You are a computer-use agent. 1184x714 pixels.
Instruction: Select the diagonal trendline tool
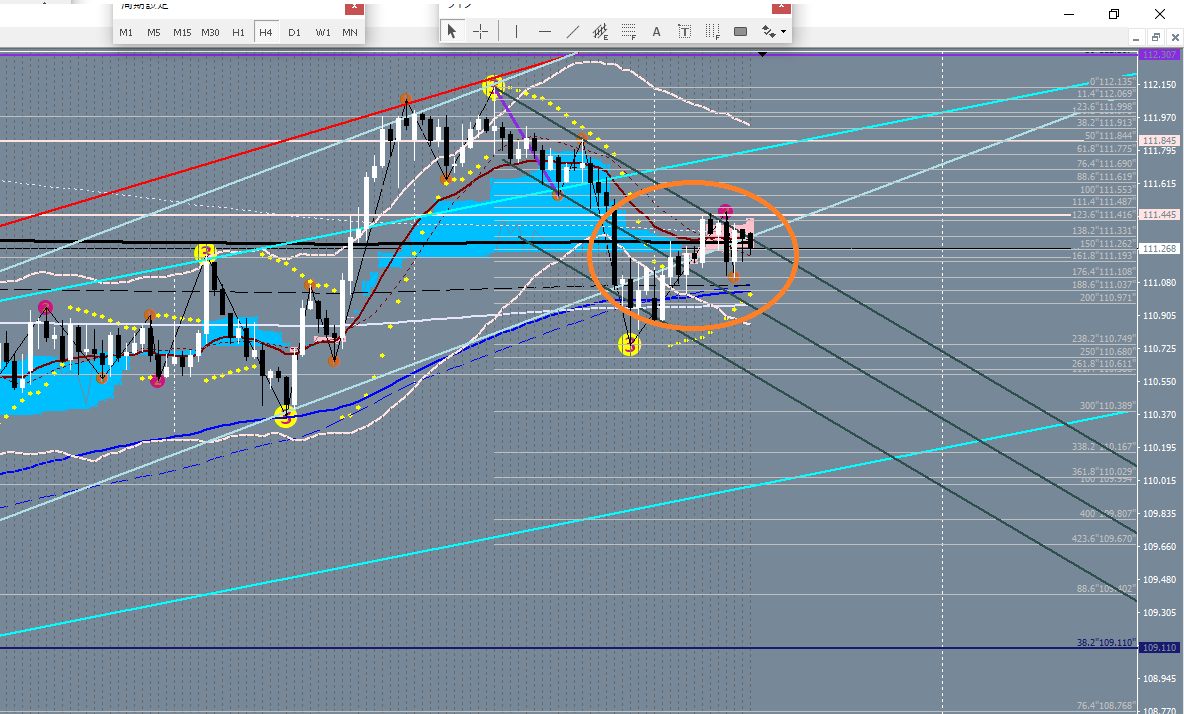pos(573,32)
